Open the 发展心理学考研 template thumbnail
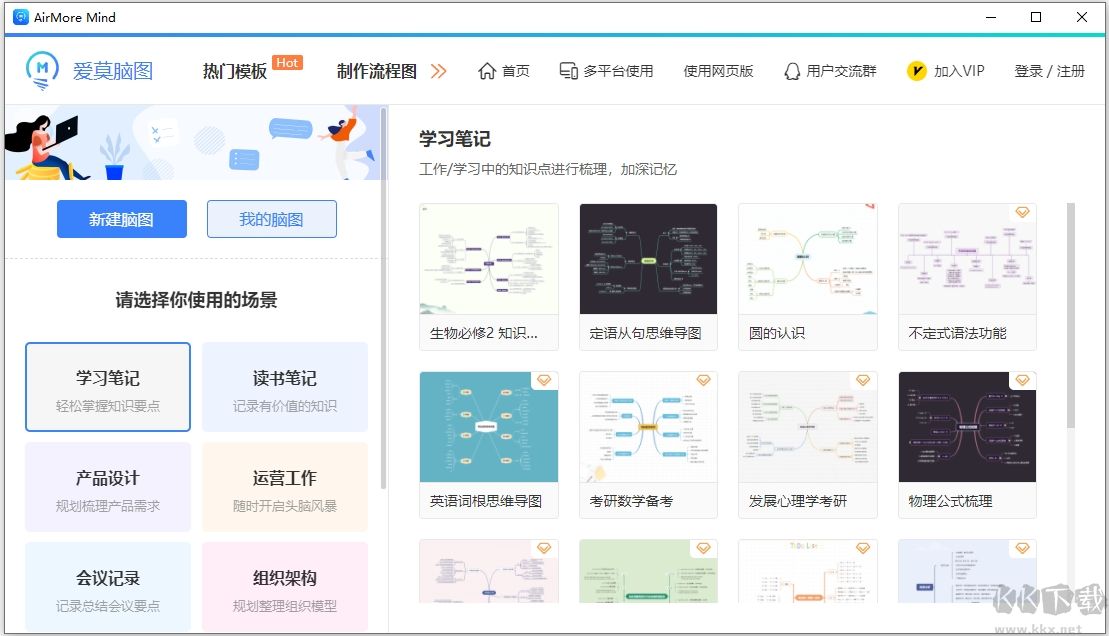Viewport: 1109px width, 636px height. 808,427
